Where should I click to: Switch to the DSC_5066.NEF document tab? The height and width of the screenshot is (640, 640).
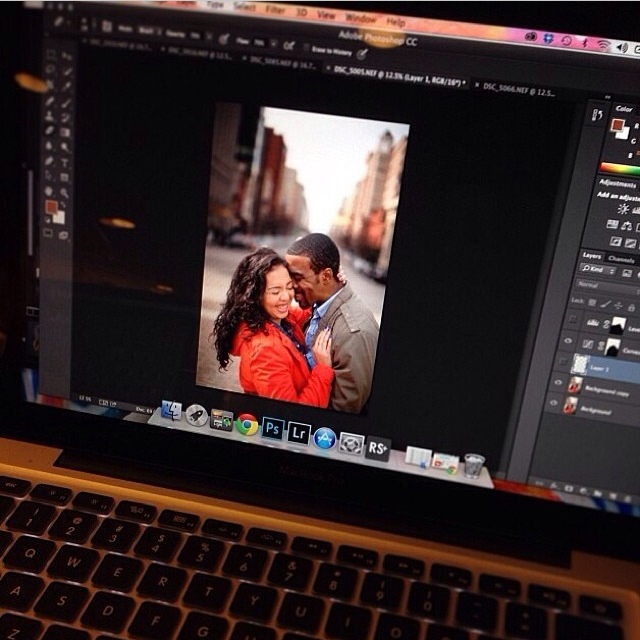[519, 90]
